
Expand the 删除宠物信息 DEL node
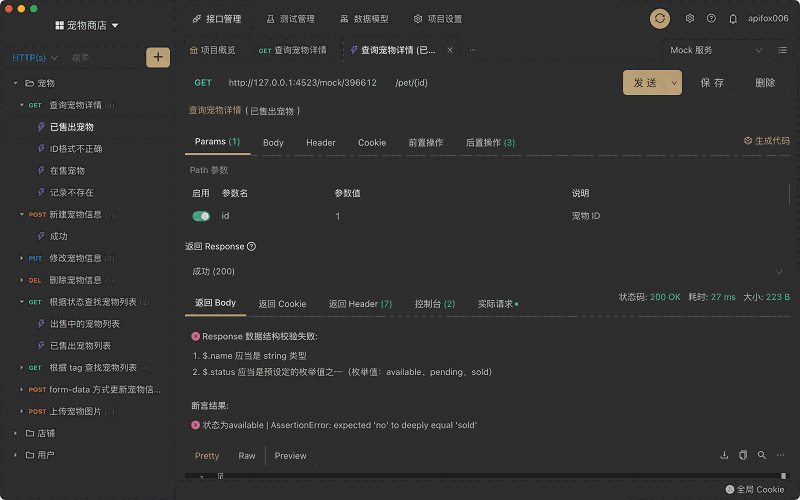21,280
